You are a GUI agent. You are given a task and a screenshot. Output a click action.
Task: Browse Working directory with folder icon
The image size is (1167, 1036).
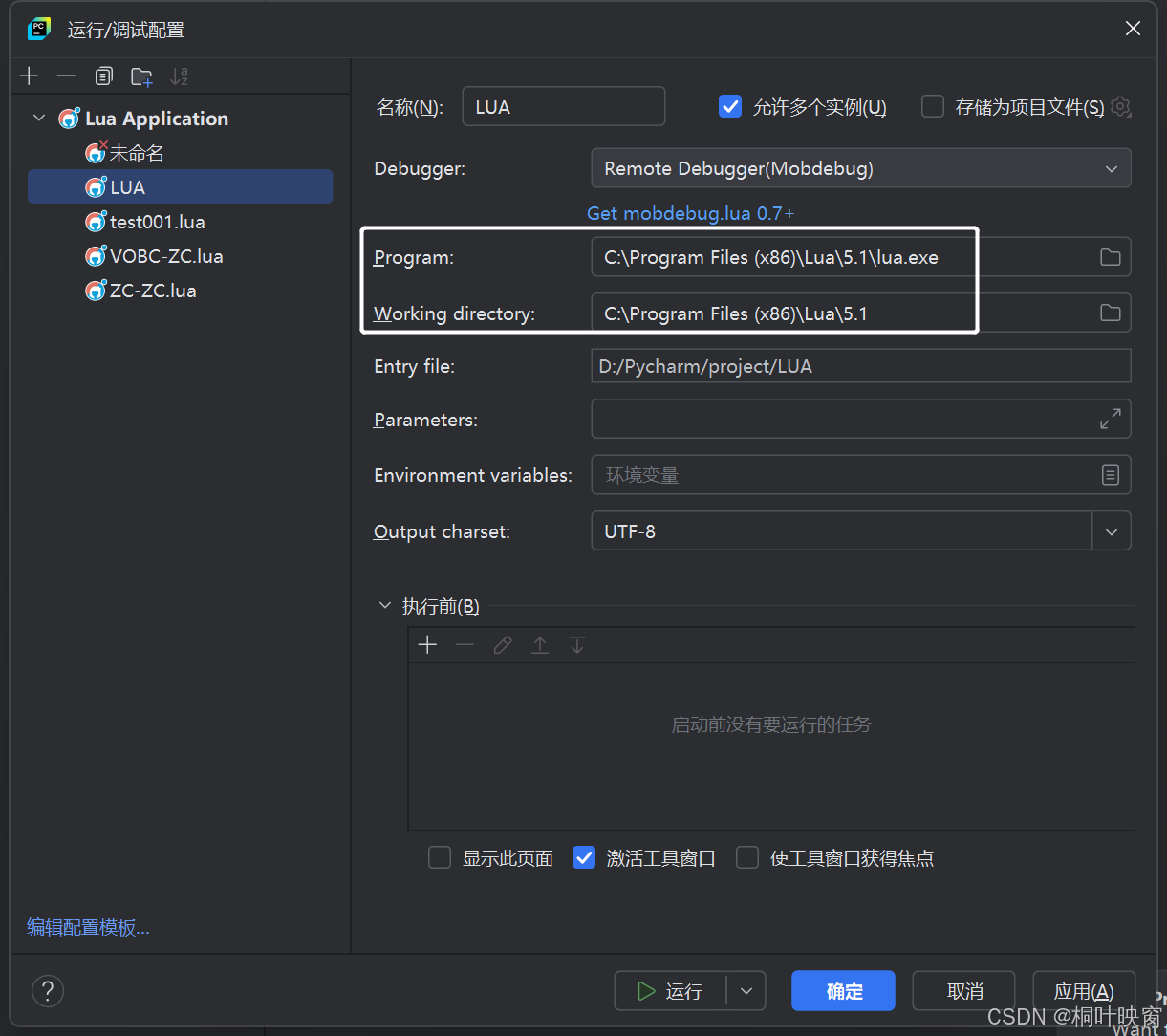[x=1110, y=313]
